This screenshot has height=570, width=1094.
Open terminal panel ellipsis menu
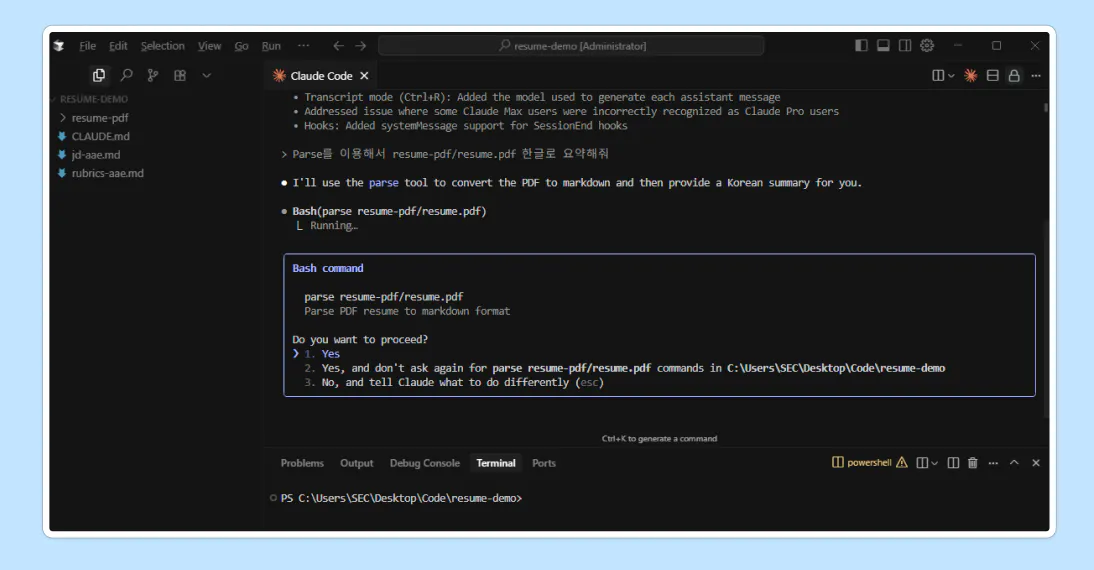click(994, 463)
